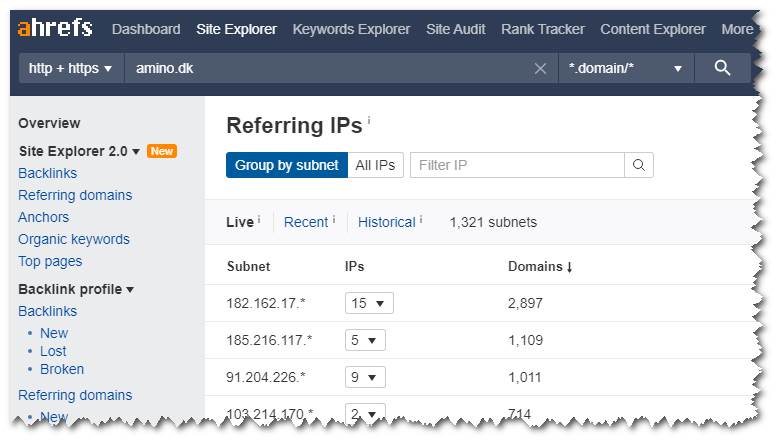This screenshot has height=444, width=780.
Task: Open the http + https protocol dropdown
Action: point(71,68)
